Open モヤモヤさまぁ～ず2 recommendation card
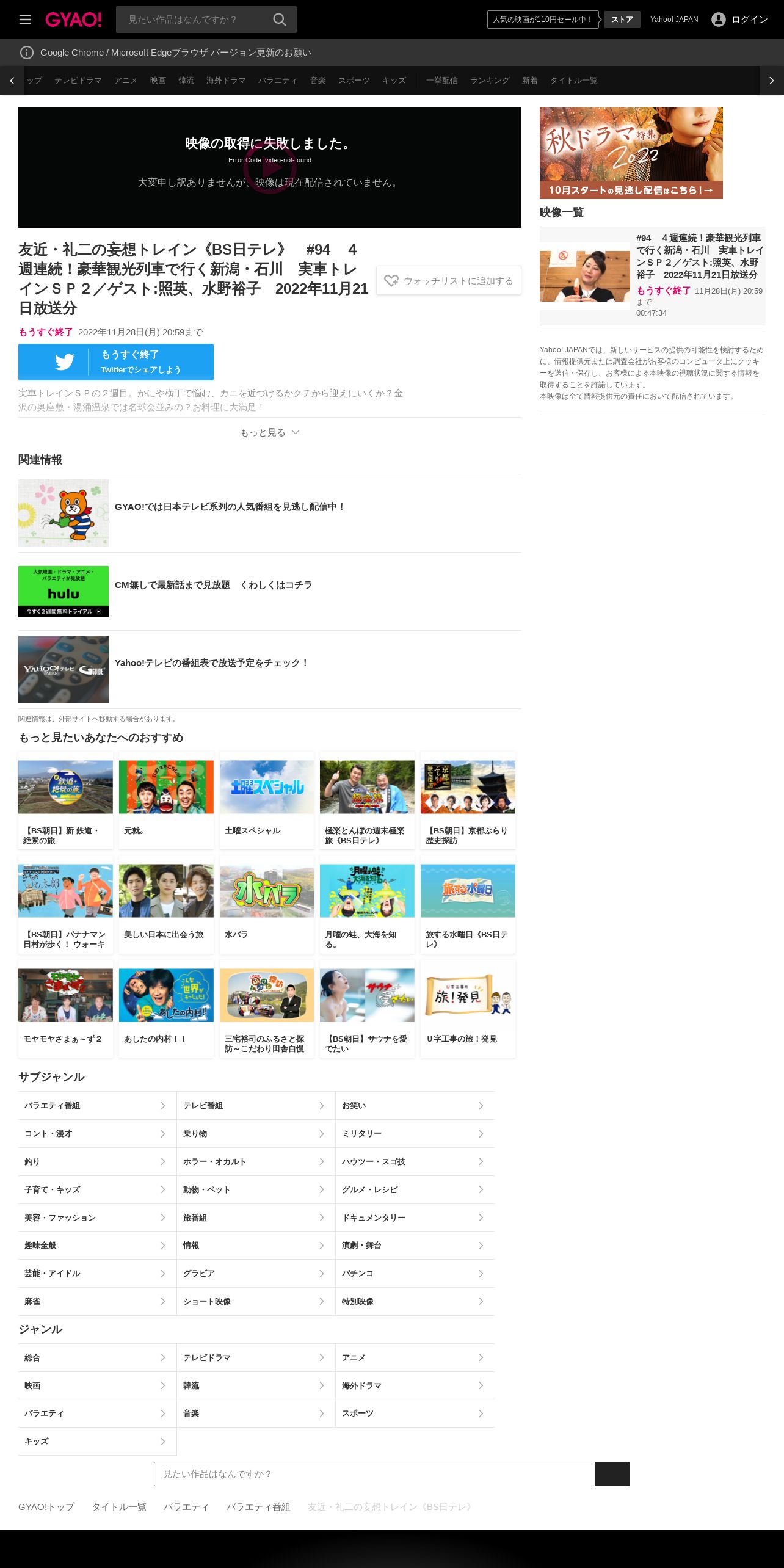This screenshot has width=784, height=1568. tap(65, 1009)
